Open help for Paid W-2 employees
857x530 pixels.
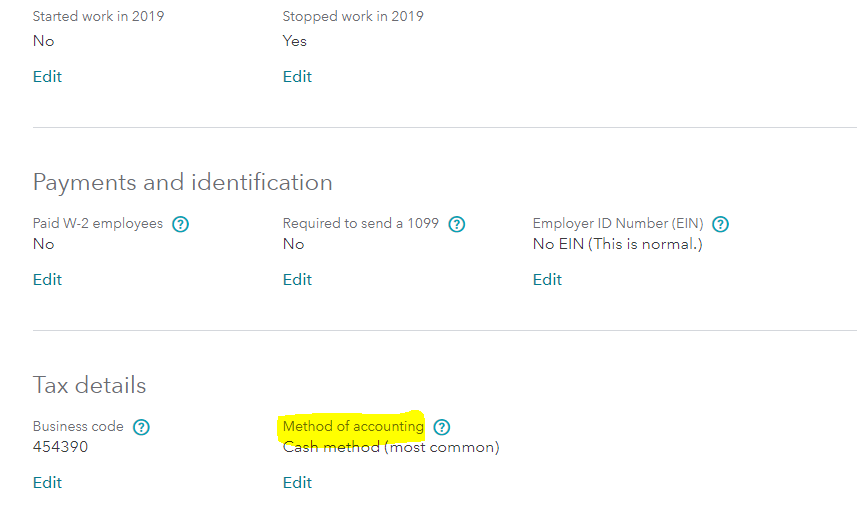pyautogui.click(x=180, y=224)
